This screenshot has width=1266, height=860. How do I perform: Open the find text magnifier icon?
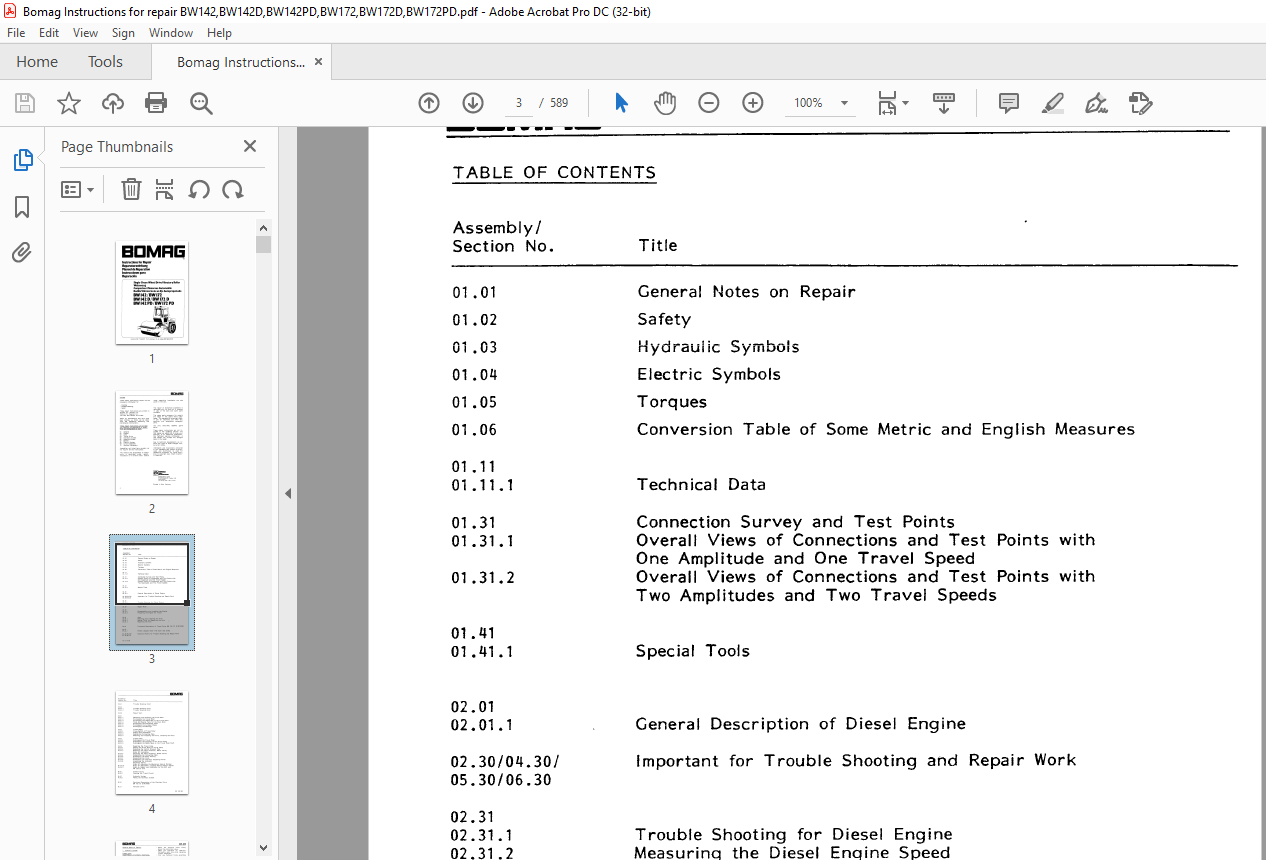(201, 103)
